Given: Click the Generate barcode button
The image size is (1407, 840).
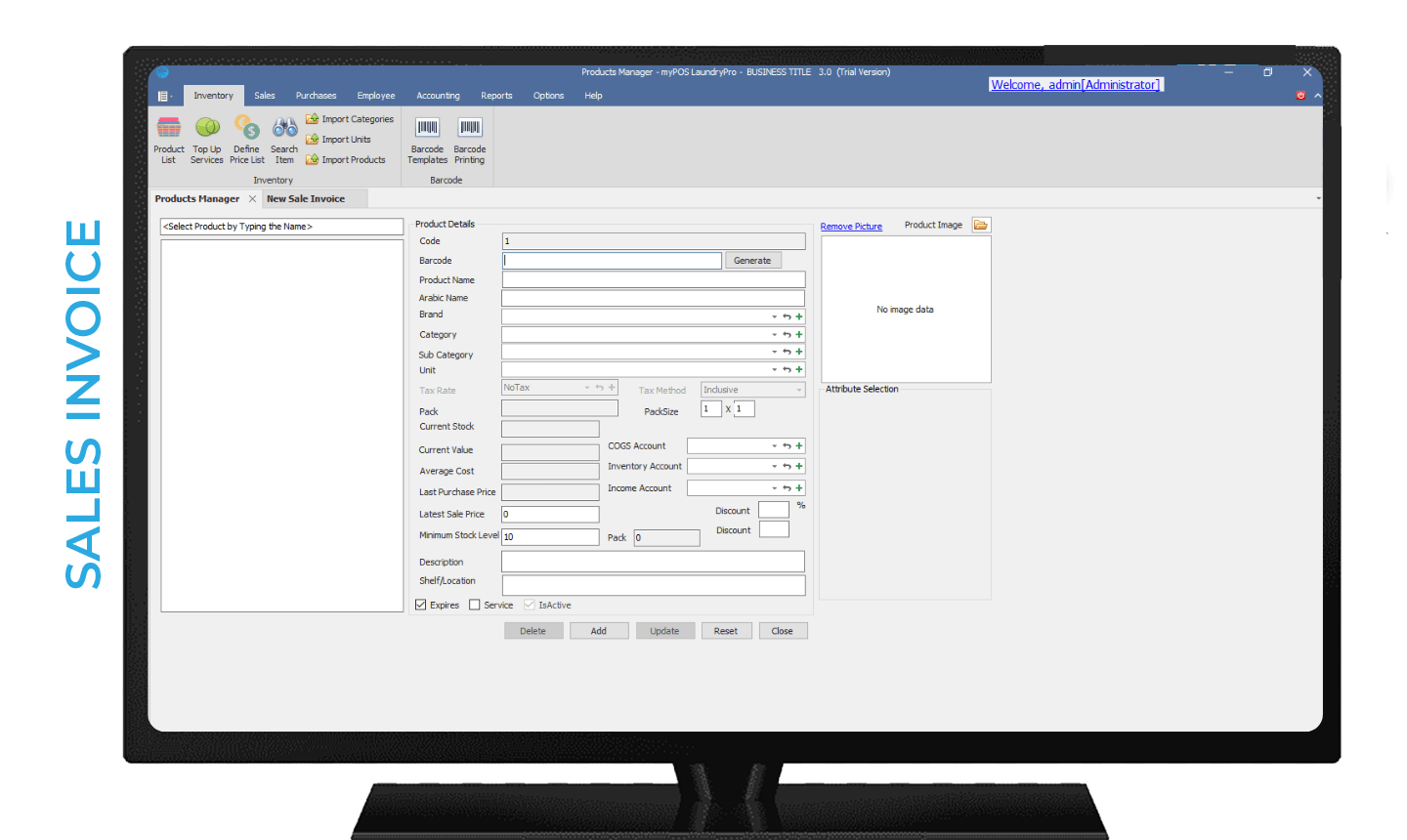Looking at the screenshot, I should pos(752,260).
